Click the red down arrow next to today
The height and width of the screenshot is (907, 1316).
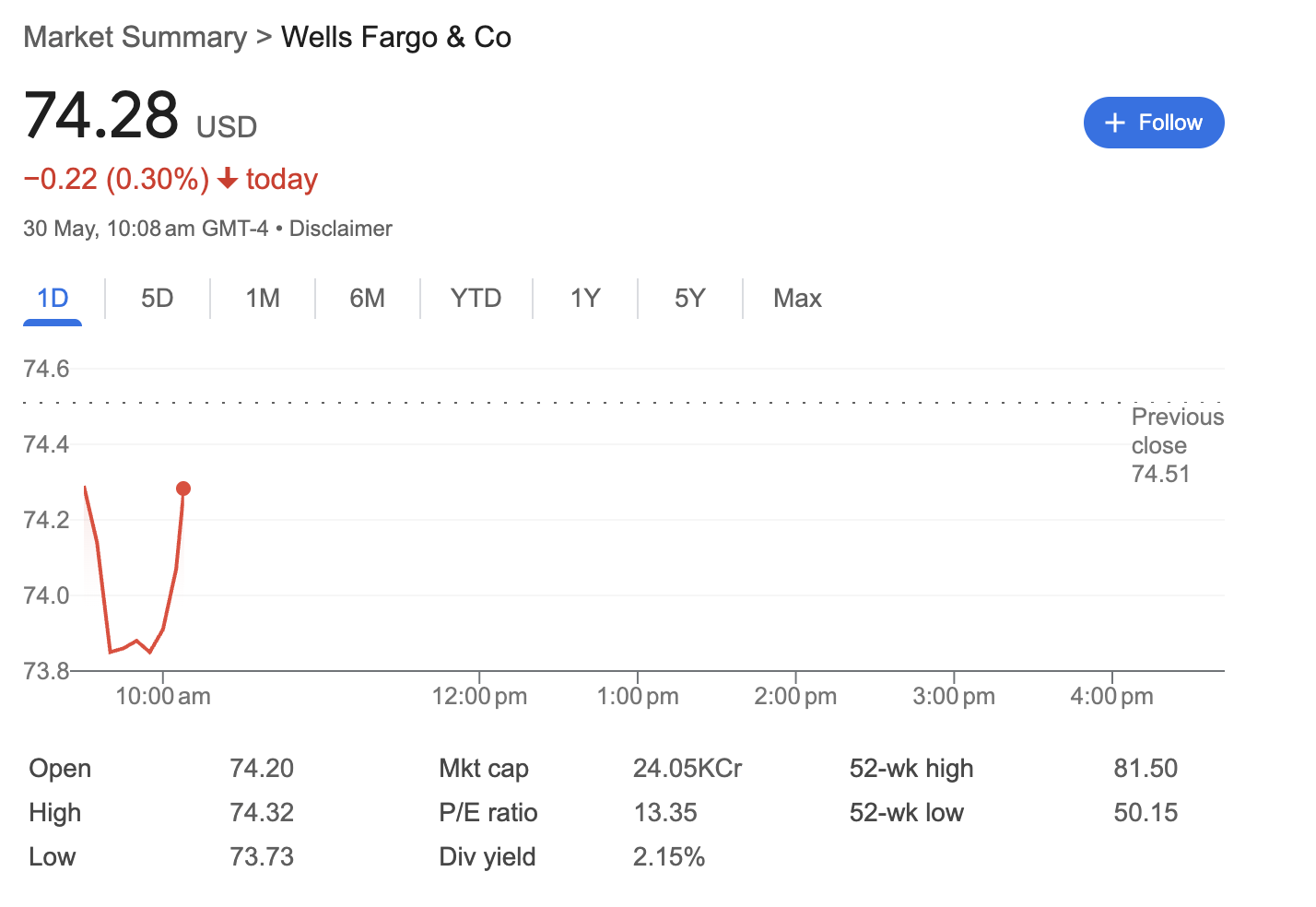(x=228, y=179)
